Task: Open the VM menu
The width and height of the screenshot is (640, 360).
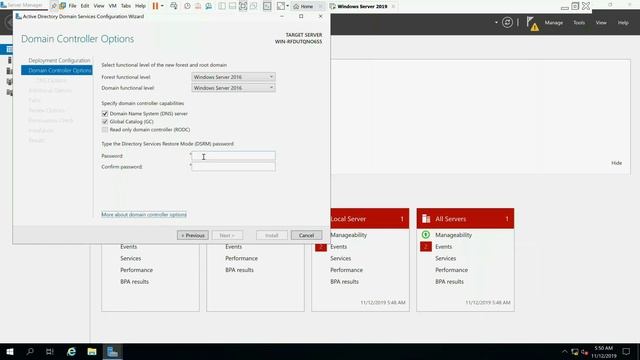Action: (113, 6)
